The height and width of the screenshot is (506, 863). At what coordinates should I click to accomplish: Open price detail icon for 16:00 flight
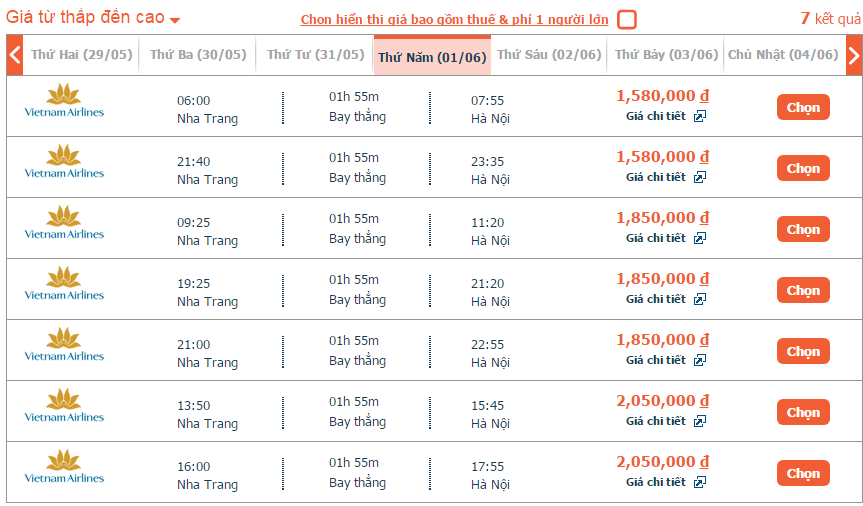(x=700, y=482)
